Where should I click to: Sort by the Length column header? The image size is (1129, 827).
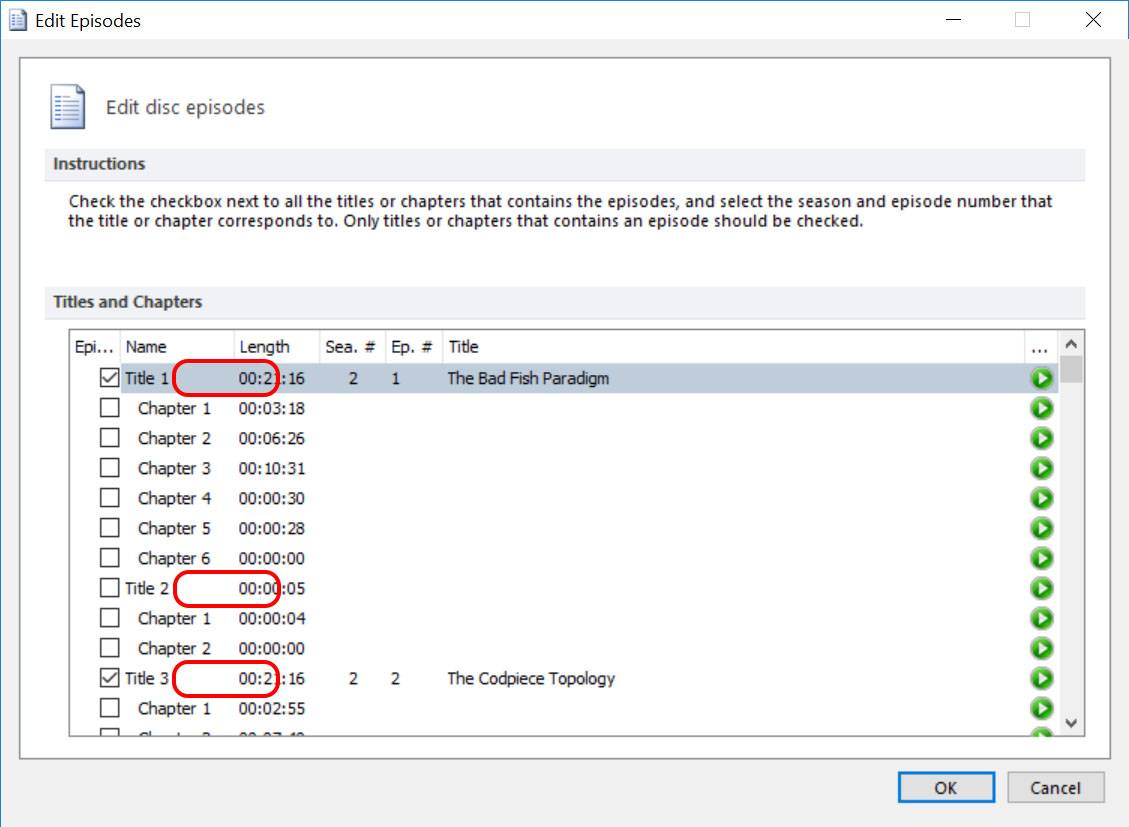277,347
